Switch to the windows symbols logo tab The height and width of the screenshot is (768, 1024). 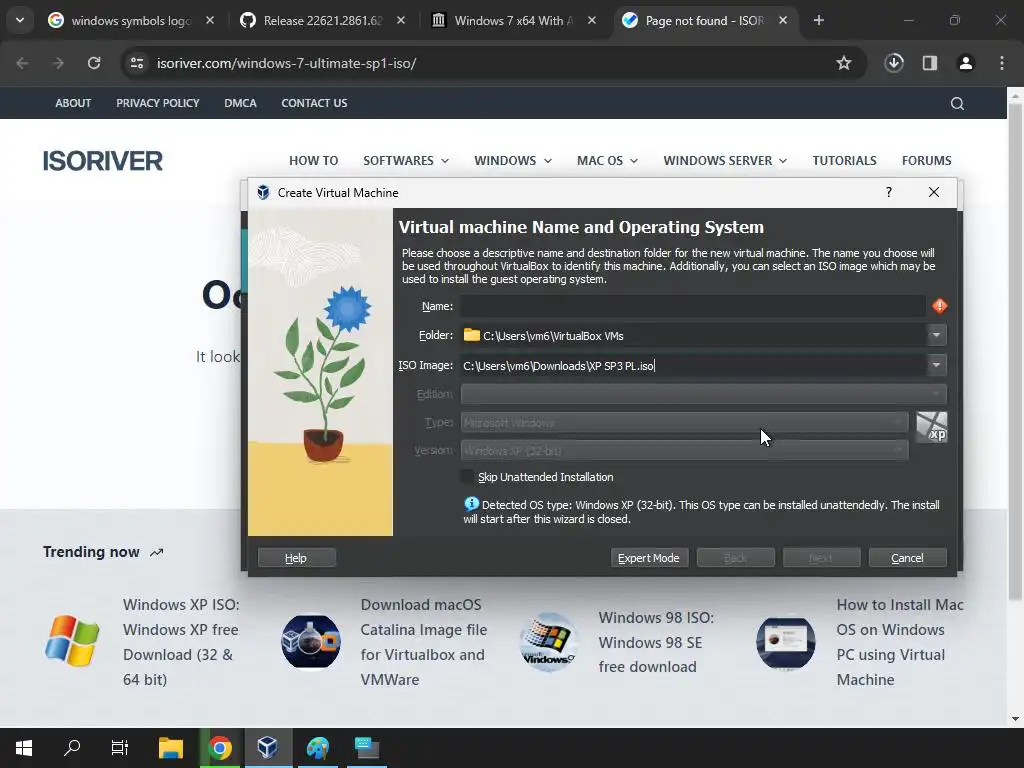(x=131, y=21)
